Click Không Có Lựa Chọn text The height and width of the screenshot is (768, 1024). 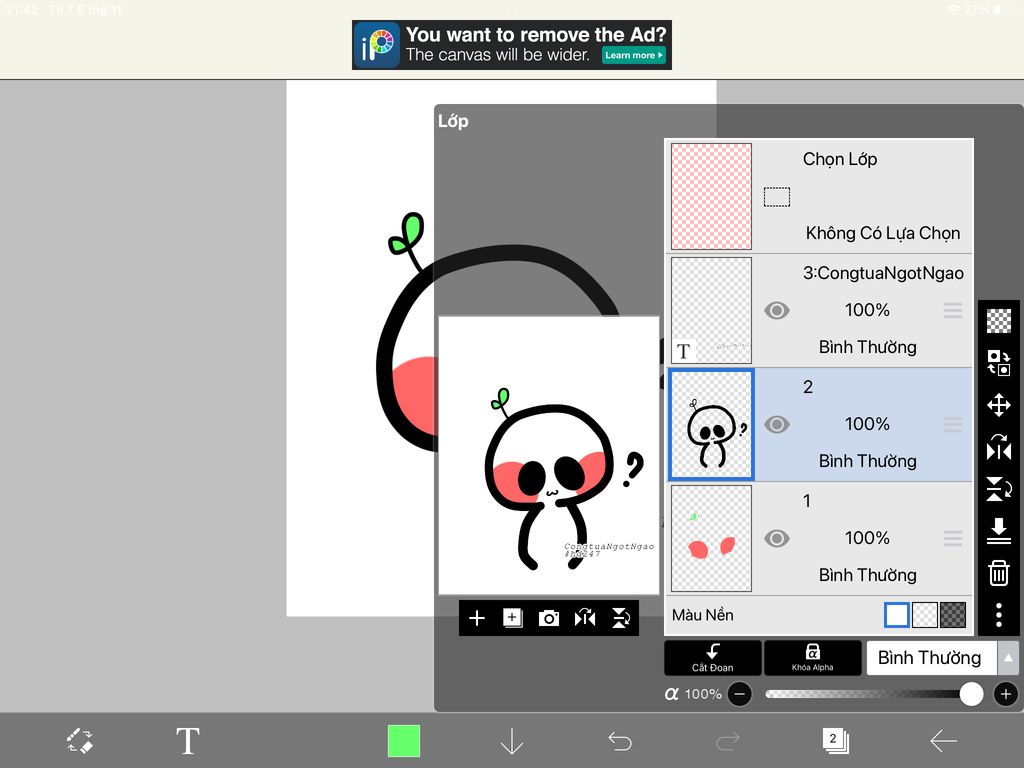[x=883, y=233]
